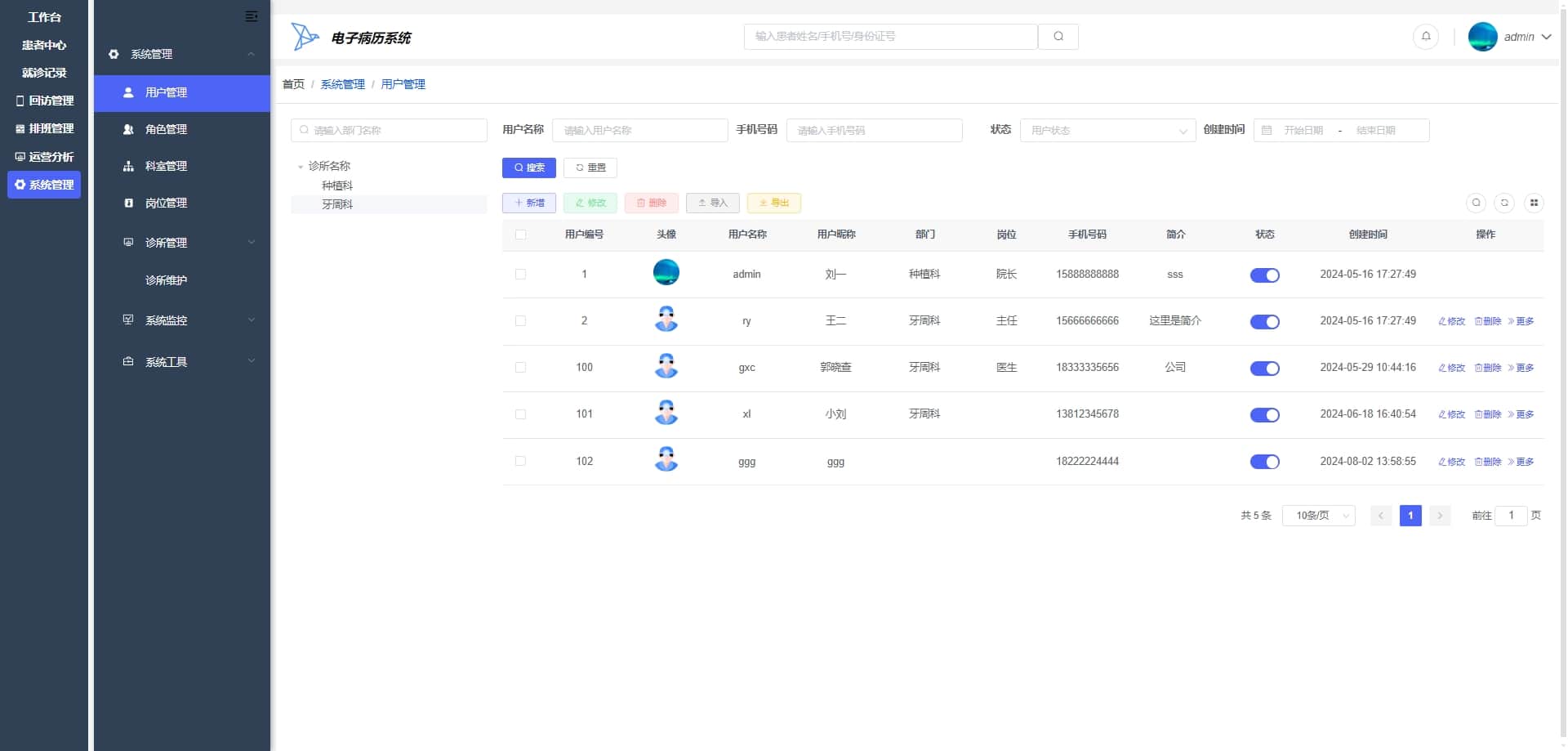Open 运营分析 in left navigation

(x=44, y=157)
